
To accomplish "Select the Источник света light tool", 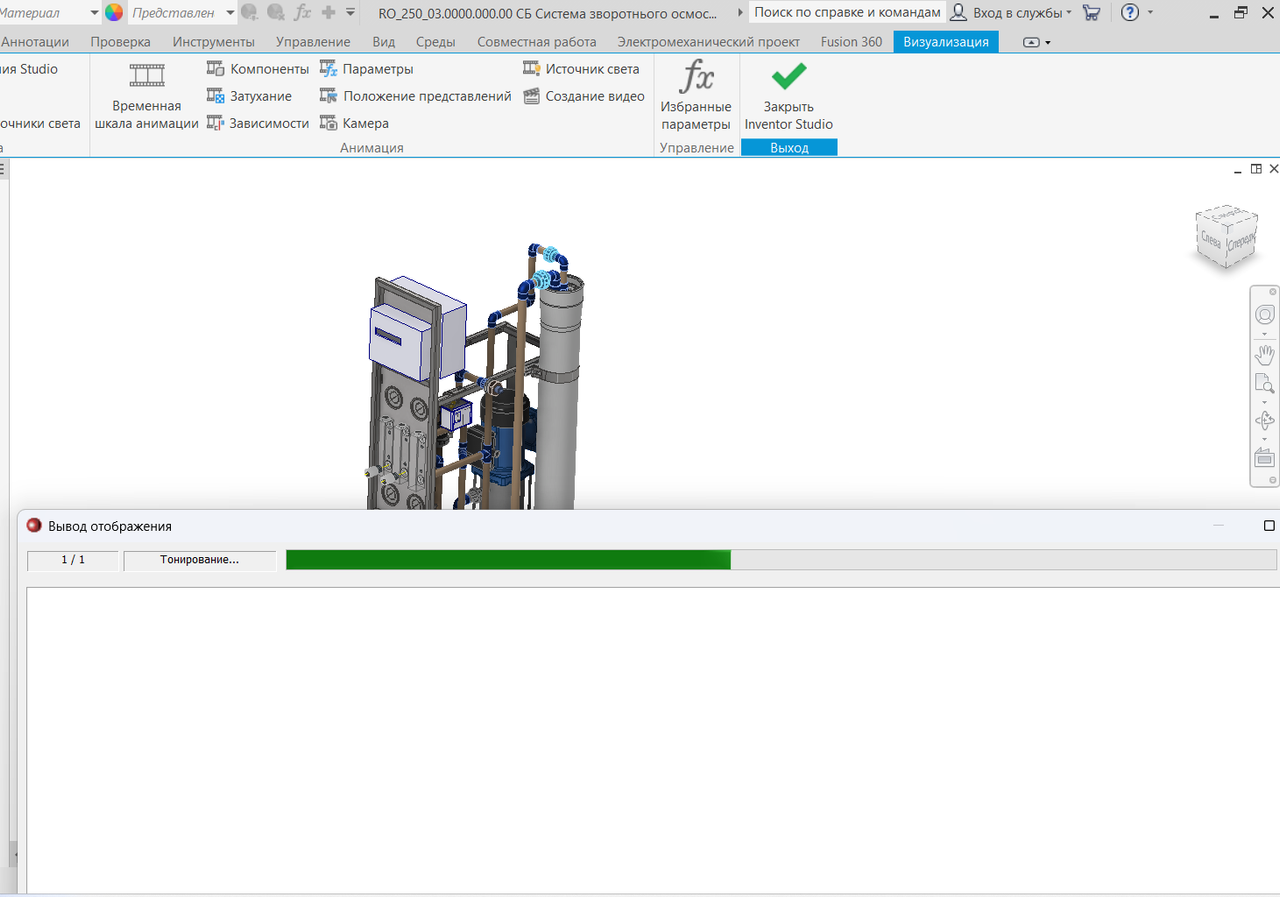I will point(581,69).
